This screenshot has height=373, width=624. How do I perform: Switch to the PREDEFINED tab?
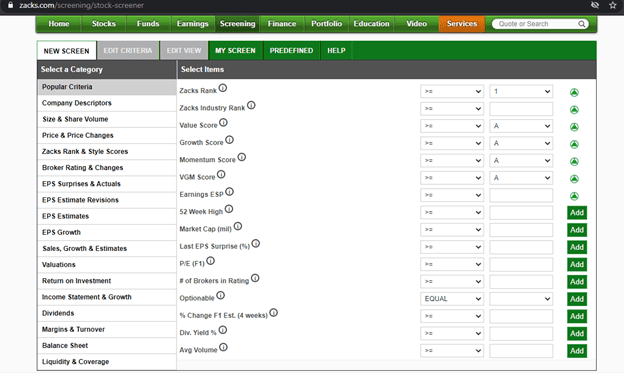(291, 51)
